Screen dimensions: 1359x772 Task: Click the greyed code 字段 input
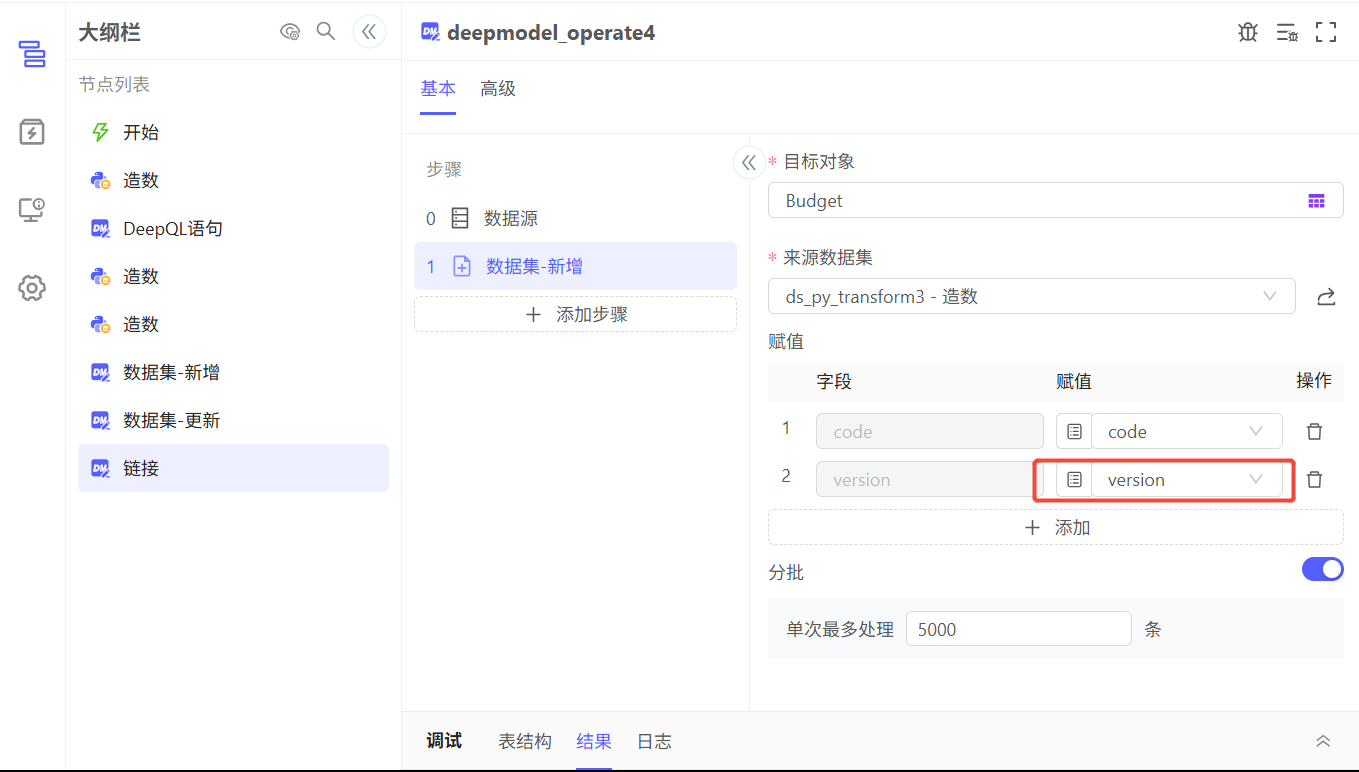[930, 432]
